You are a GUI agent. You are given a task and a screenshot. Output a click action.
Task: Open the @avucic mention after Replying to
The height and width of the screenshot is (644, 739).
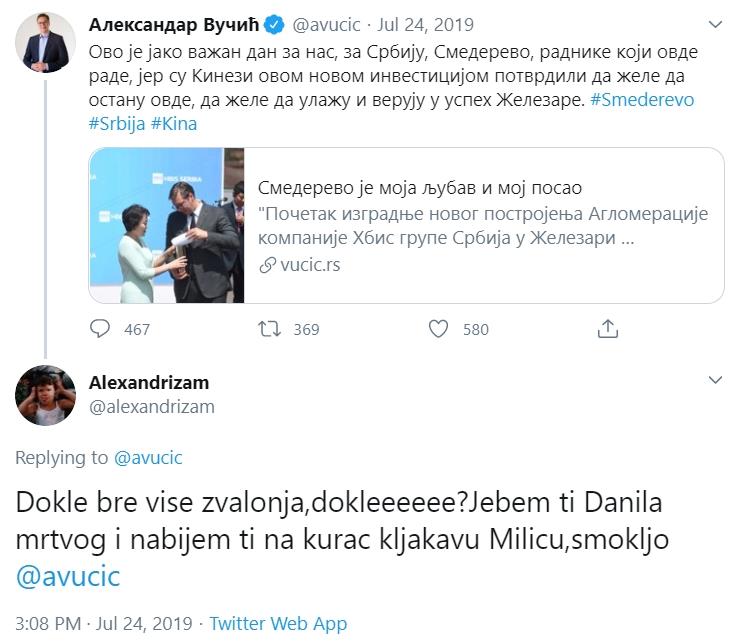point(148,458)
